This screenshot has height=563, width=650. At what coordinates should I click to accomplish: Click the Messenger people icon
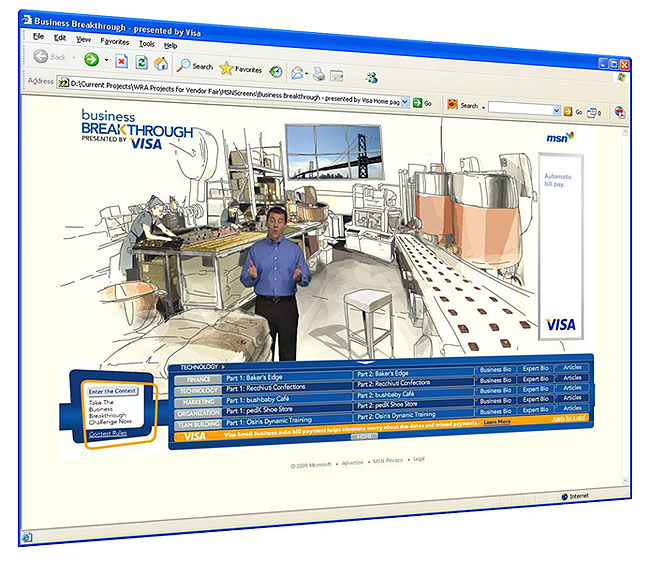point(371,78)
